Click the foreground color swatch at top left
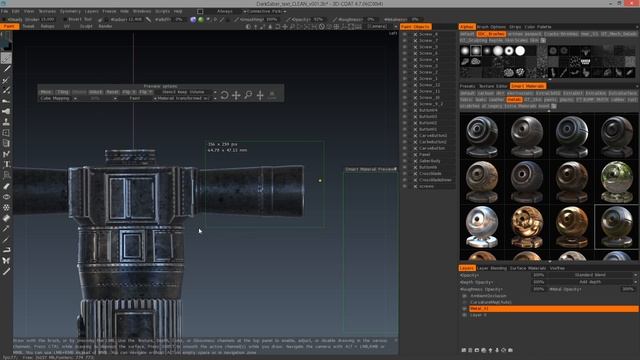 coord(4,40)
